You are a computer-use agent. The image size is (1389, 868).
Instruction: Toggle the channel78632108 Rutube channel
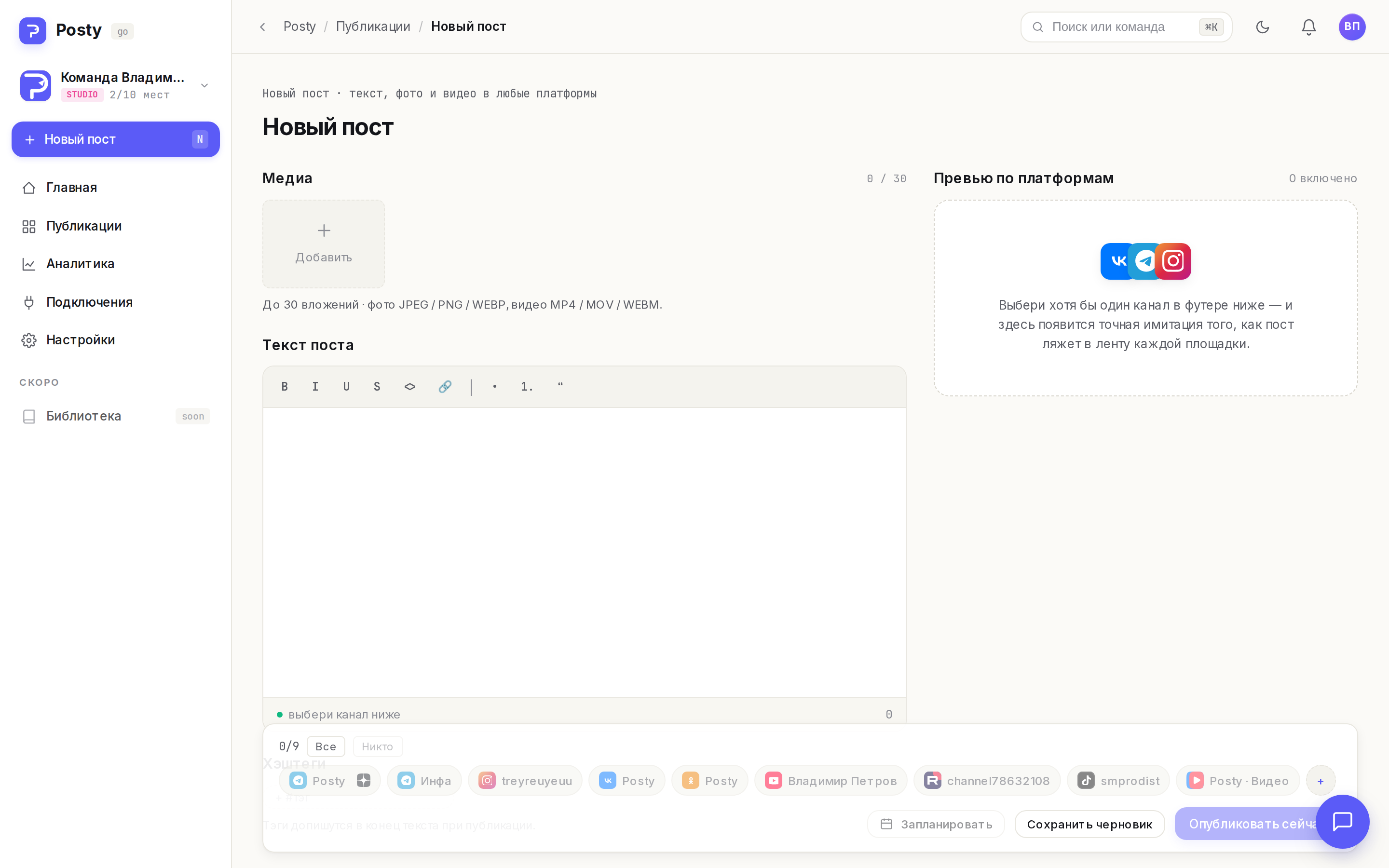pyautogui.click(x=987, y=780)
